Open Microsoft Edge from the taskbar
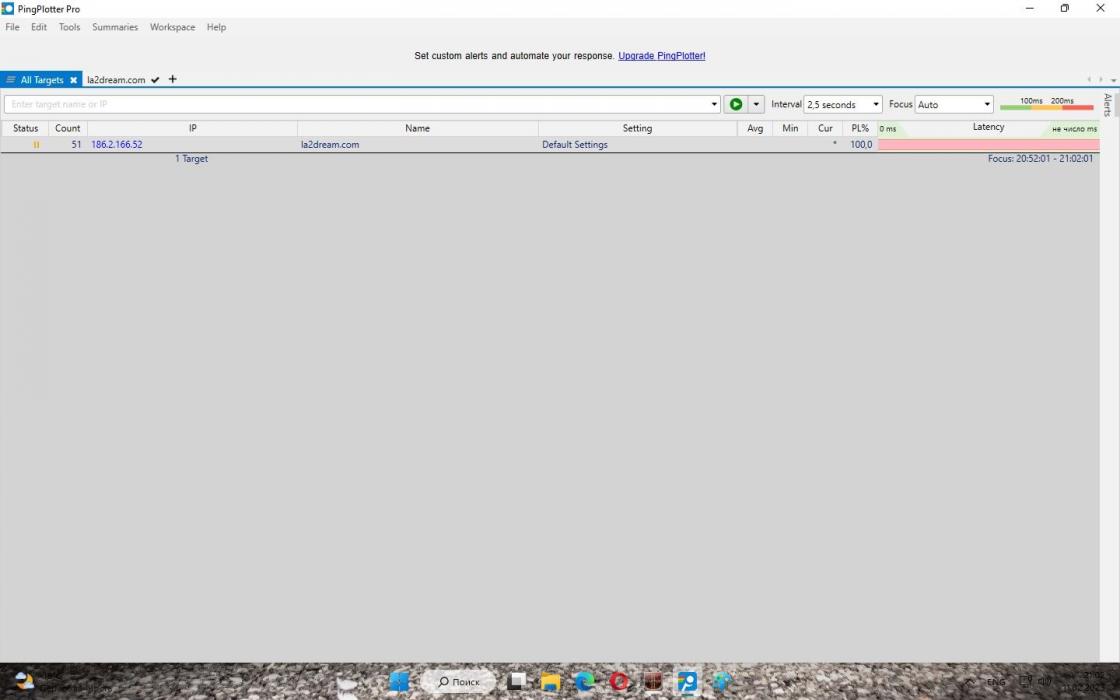The width and height of the screenshot is (1120, 700). [585, 682]
